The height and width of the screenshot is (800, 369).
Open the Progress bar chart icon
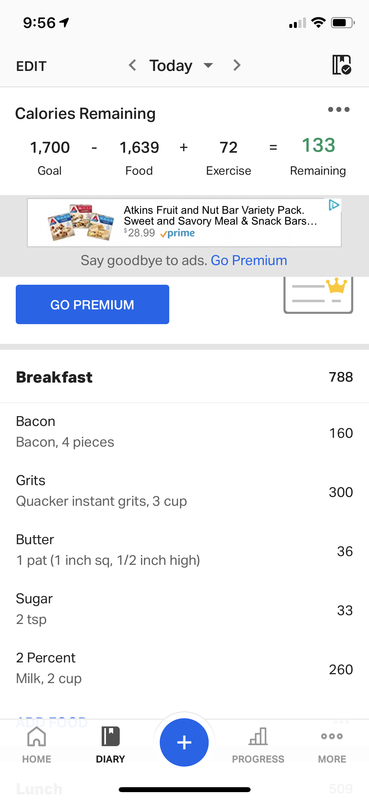click(x=258, y=737)
